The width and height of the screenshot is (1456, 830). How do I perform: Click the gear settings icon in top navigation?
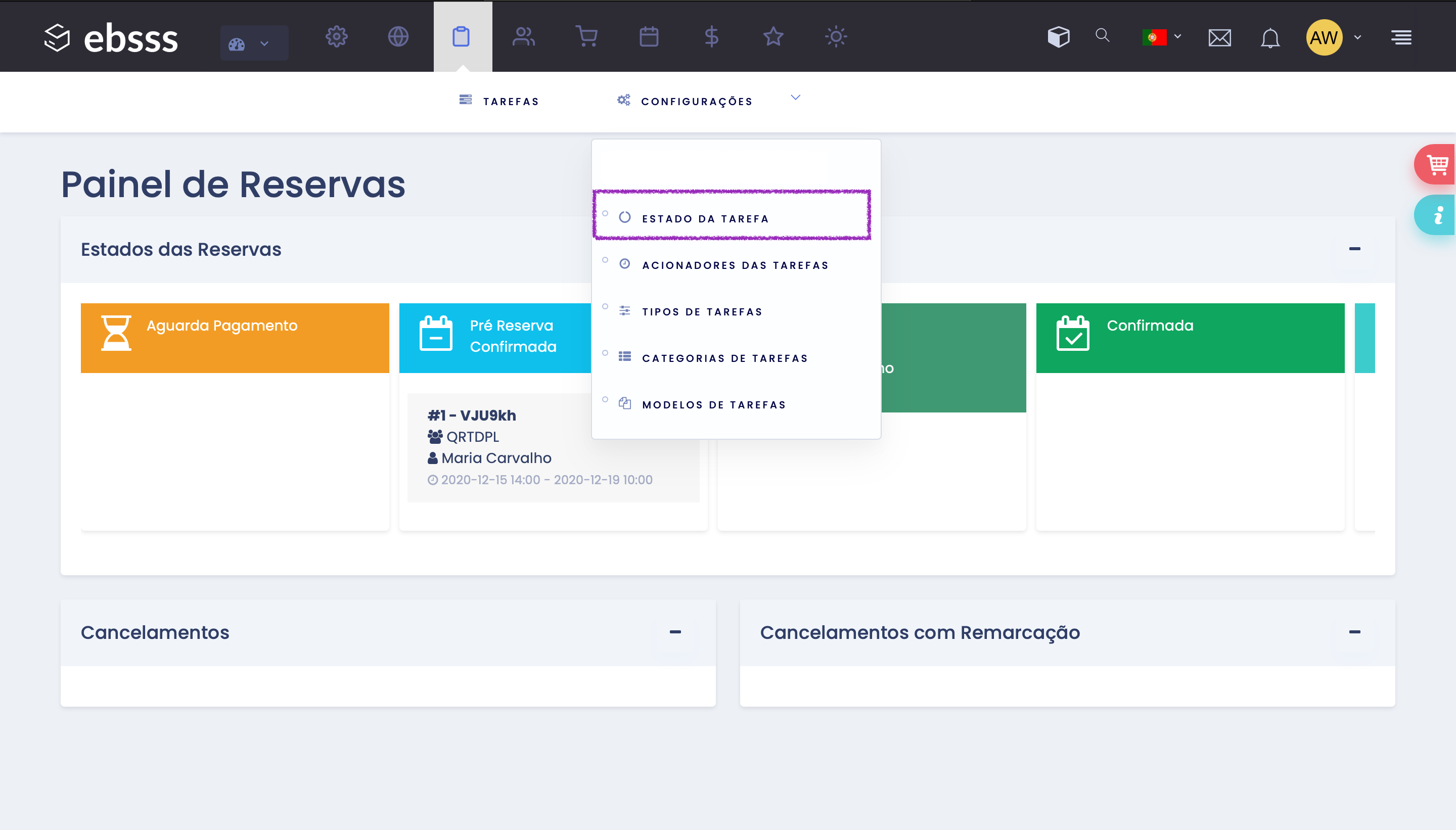336,37
